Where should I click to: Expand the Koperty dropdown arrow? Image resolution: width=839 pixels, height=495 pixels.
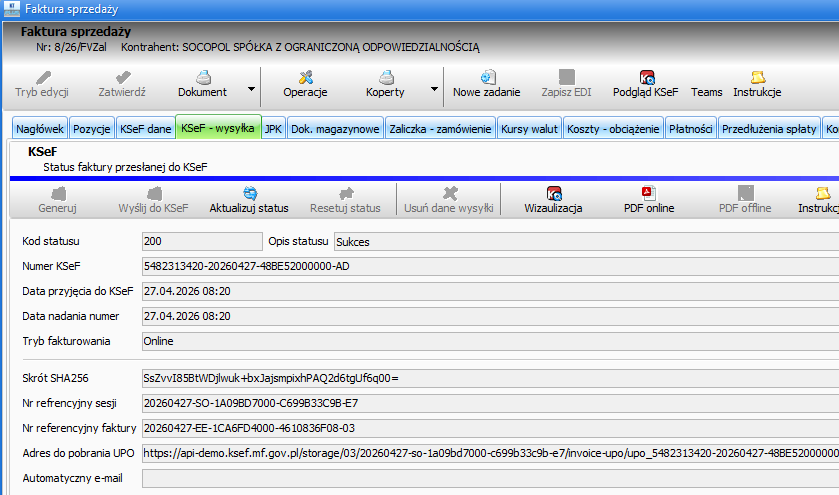pos(434,89)
